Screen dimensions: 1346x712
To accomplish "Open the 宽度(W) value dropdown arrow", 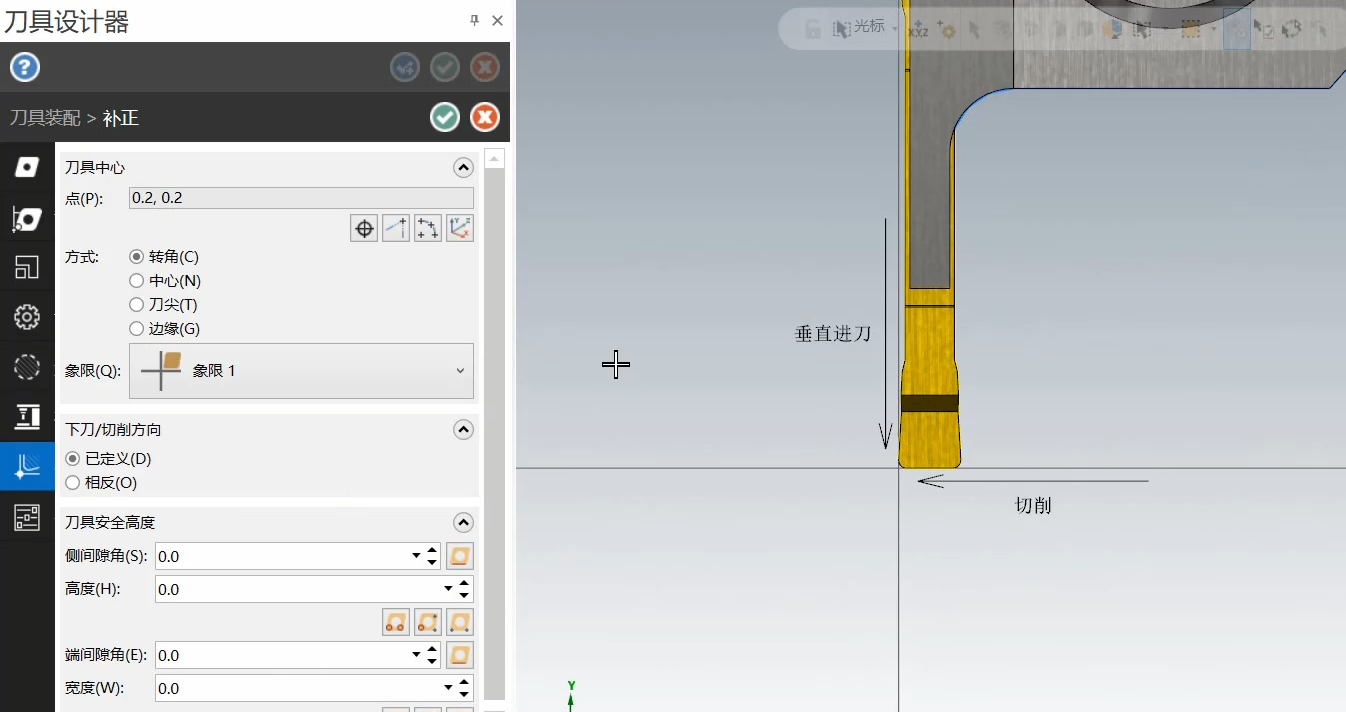I will [449, 688].
